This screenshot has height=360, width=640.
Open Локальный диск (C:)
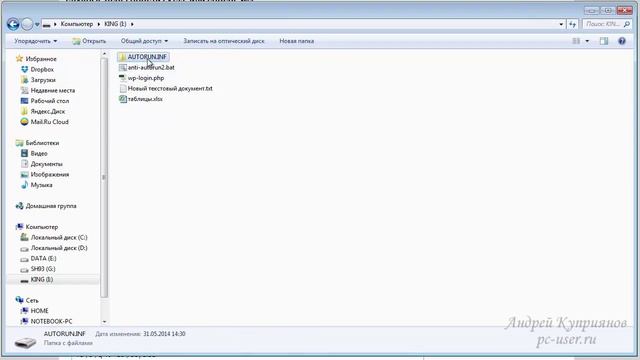(59, 238)
